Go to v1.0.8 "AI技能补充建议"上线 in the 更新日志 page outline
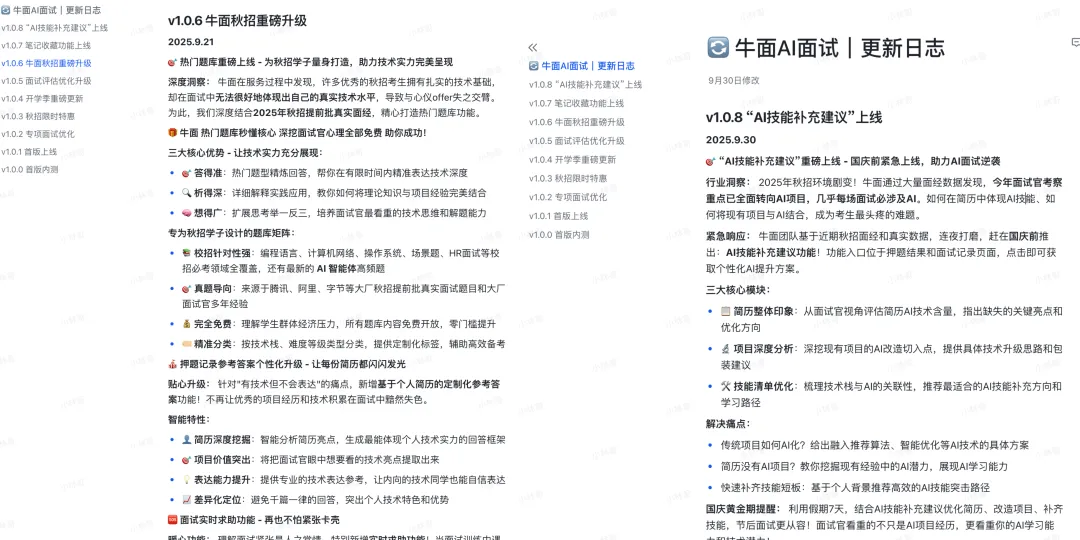This screenshot has width=1080, height=540. [x=585, y=85]
